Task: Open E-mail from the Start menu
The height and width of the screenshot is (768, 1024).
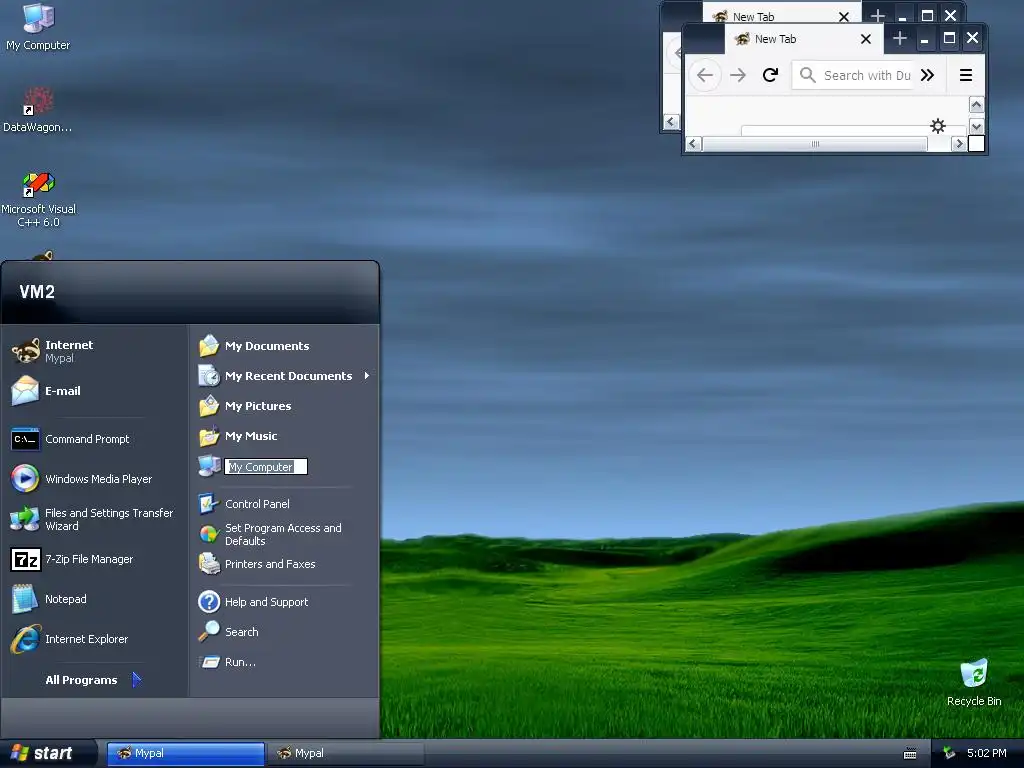Action: click(47, 391)
